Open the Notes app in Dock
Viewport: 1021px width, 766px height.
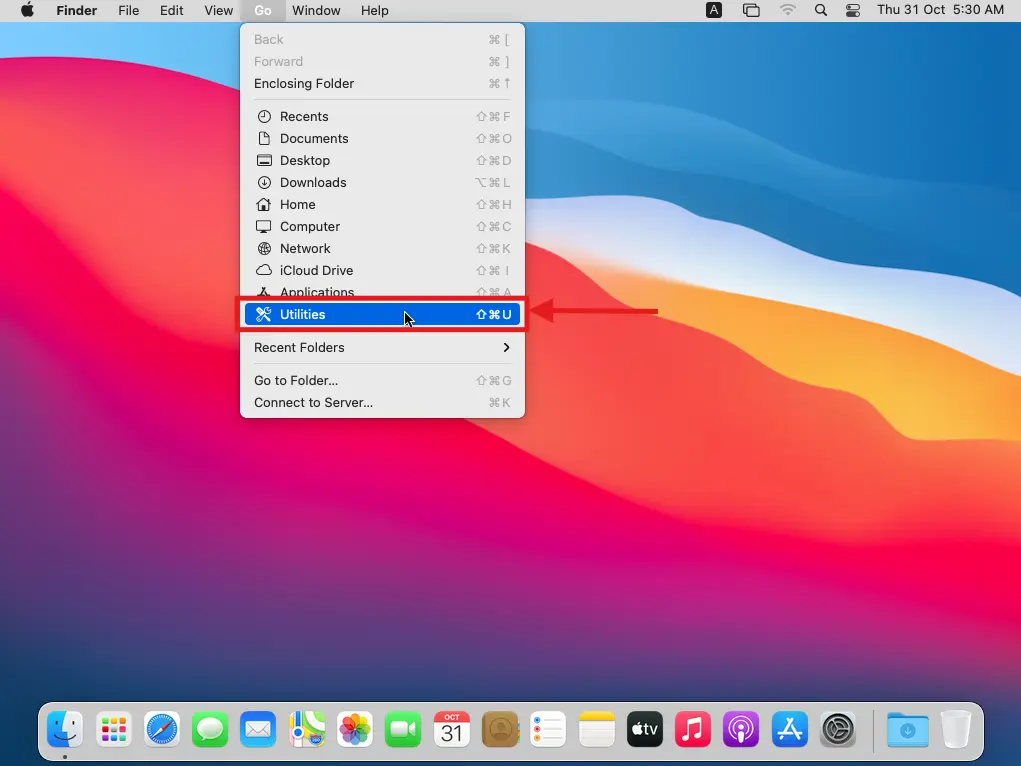click(596, 729)
